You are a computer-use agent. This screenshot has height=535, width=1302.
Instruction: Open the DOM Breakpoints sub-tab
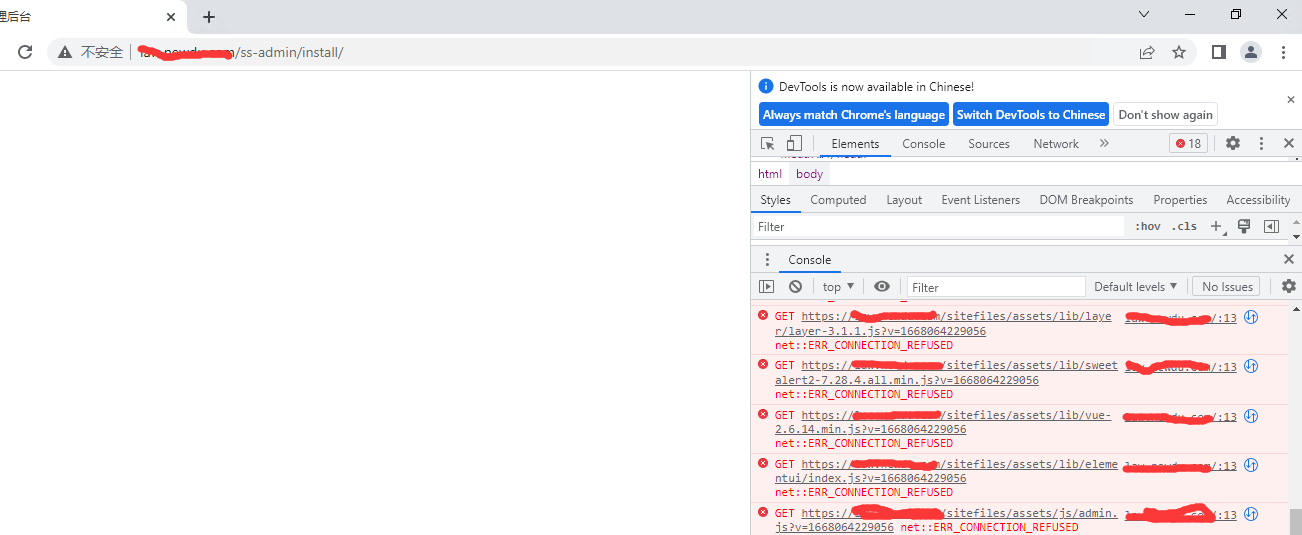click(1086, 200)
